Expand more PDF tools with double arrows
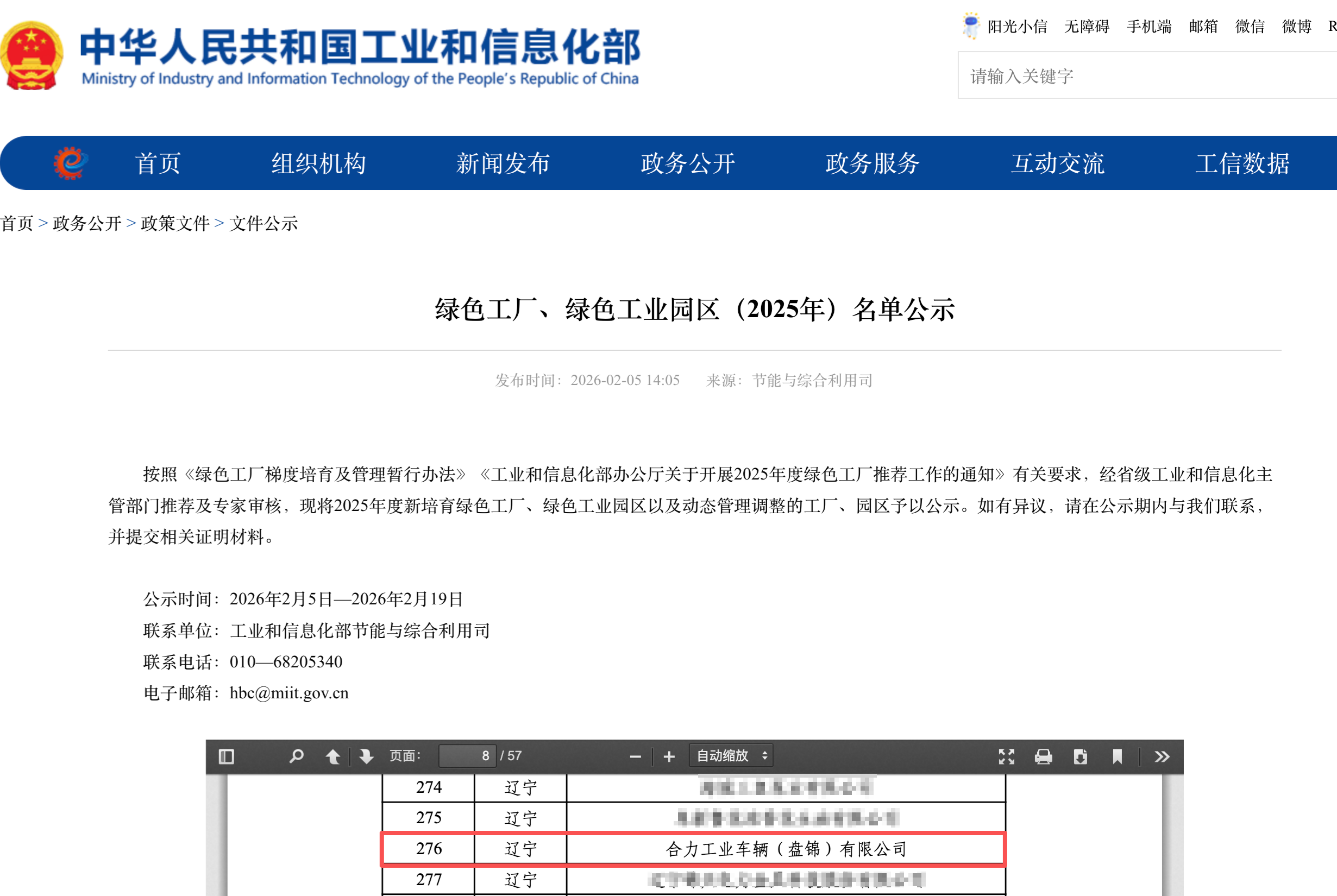The image size is (1337, 896). coord(1162,755)
